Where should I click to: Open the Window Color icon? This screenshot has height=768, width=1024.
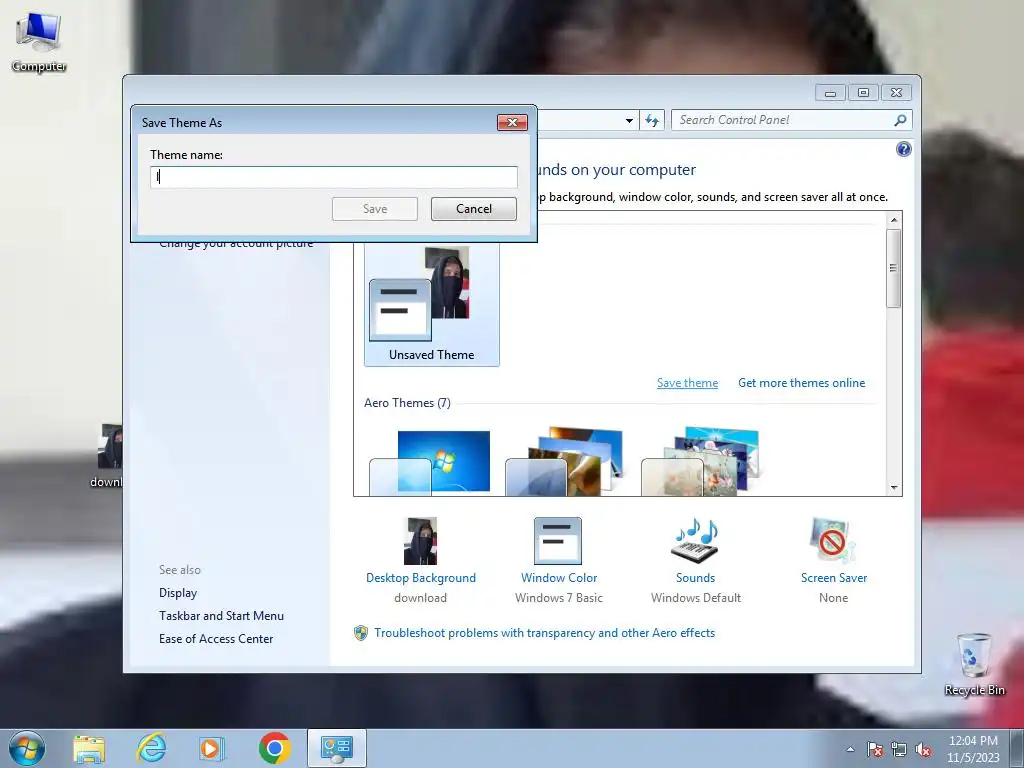[558, 541]
